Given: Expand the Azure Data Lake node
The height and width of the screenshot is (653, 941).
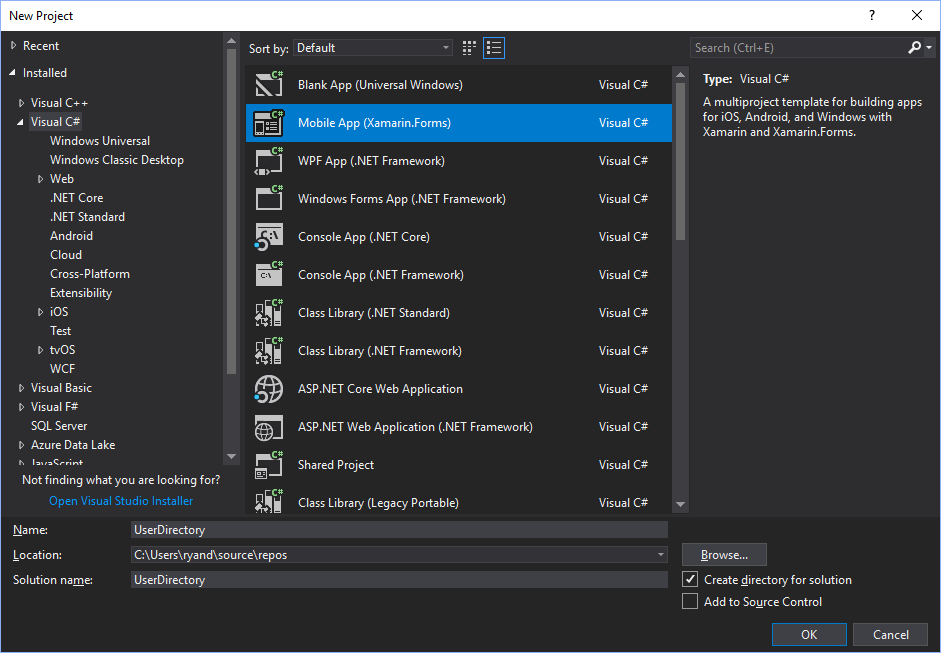Looking at the screenshot, I should (x=22, y=445).
